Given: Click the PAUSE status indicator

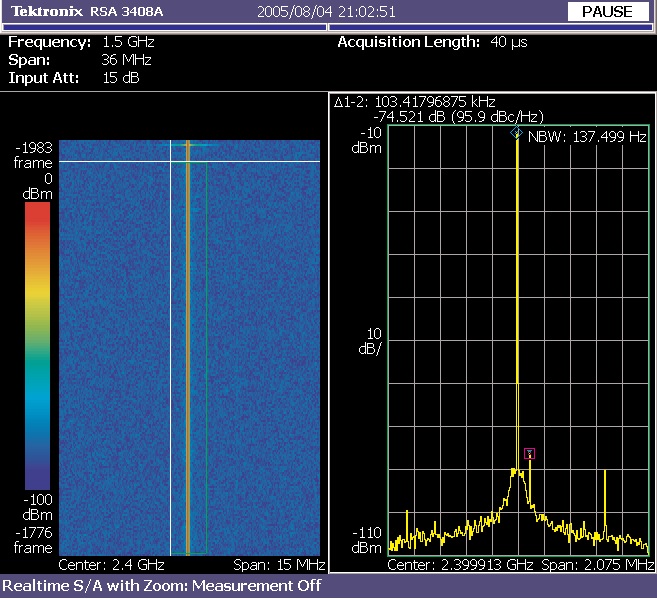Looking at the screenshot, I should [x=606, y=12].
